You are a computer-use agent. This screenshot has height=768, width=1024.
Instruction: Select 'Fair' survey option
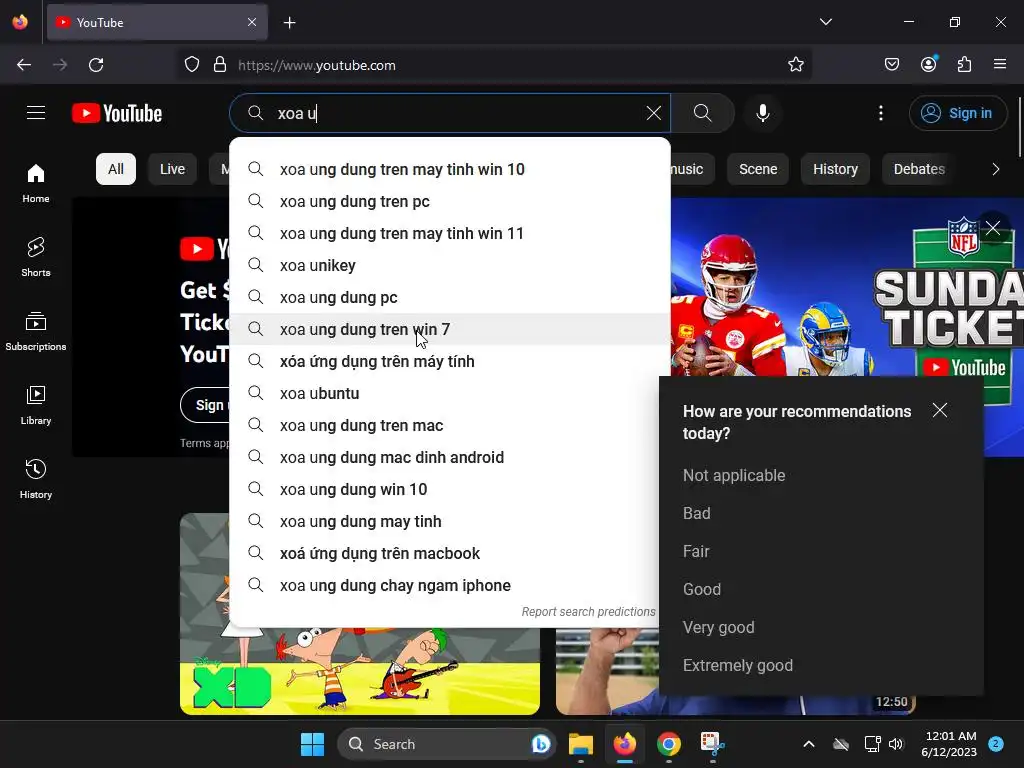pos(696,551)
